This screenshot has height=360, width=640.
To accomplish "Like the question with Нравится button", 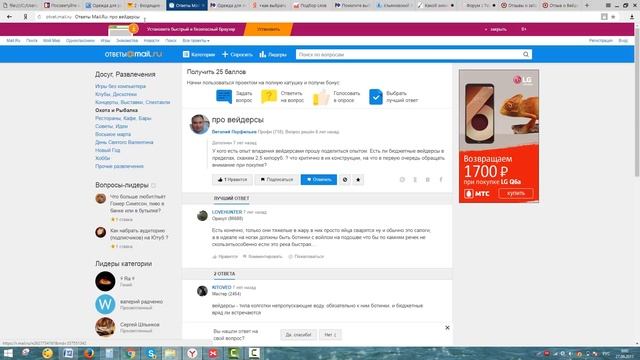I will pos(232,180).
